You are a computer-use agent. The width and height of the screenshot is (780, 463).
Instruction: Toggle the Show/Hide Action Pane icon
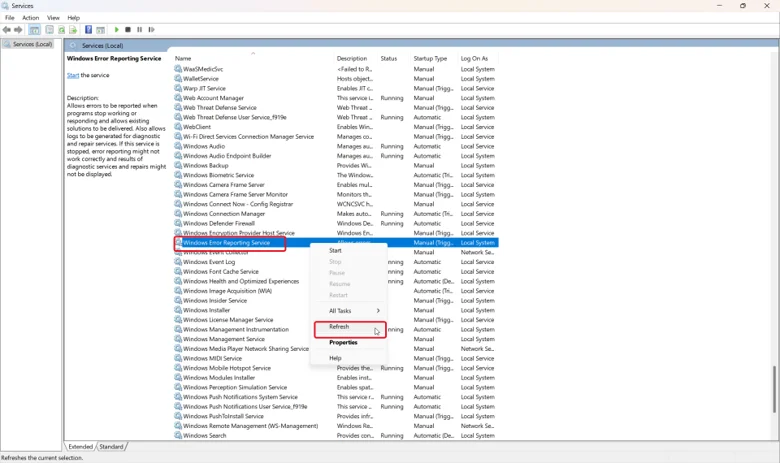[100, 30]
